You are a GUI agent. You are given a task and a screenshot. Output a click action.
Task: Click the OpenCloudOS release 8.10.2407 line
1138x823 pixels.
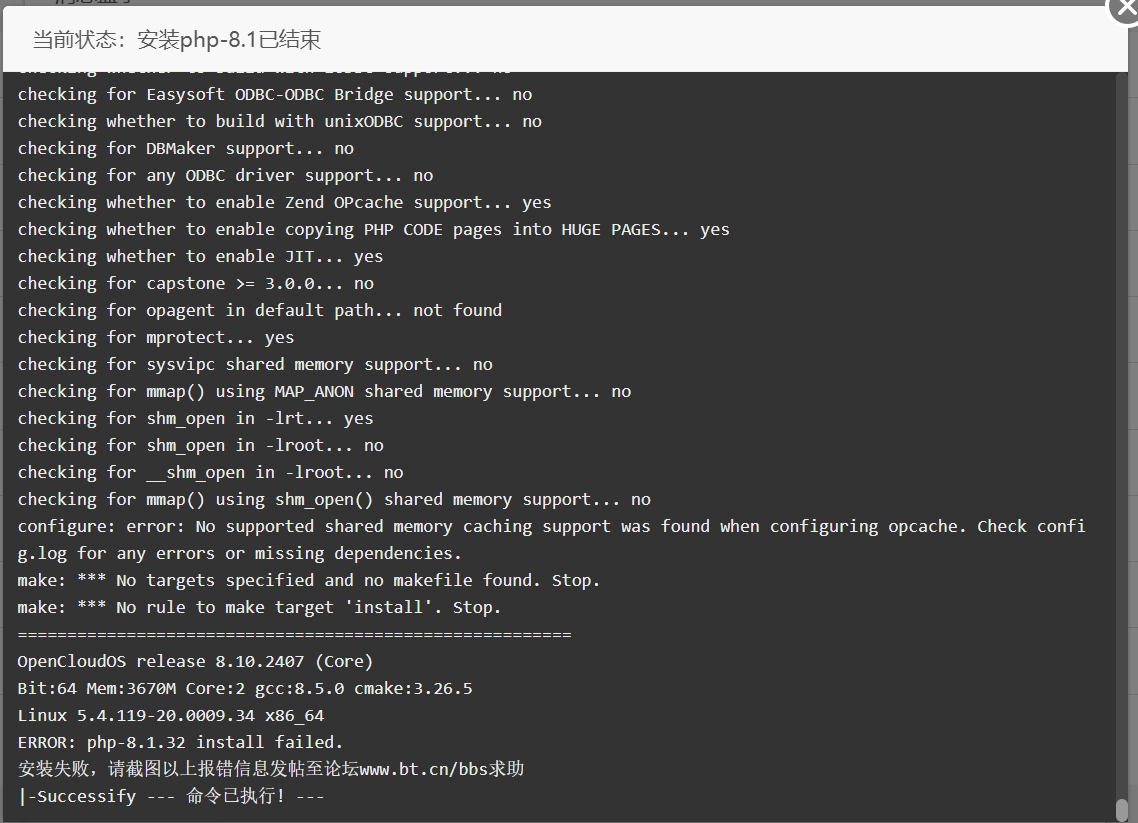(195, 661)
